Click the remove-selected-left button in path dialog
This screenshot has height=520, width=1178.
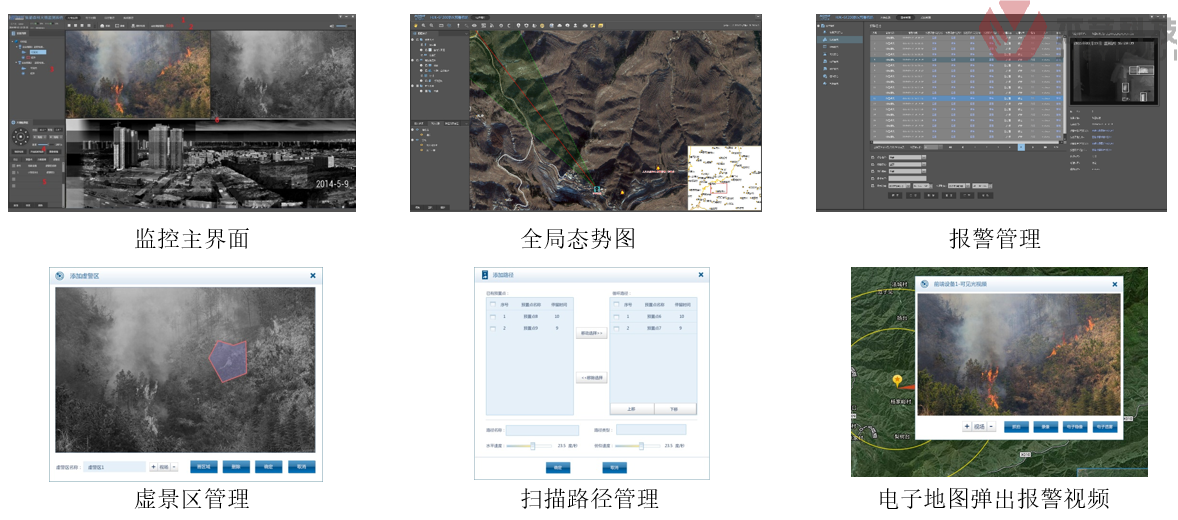(592, 378)
